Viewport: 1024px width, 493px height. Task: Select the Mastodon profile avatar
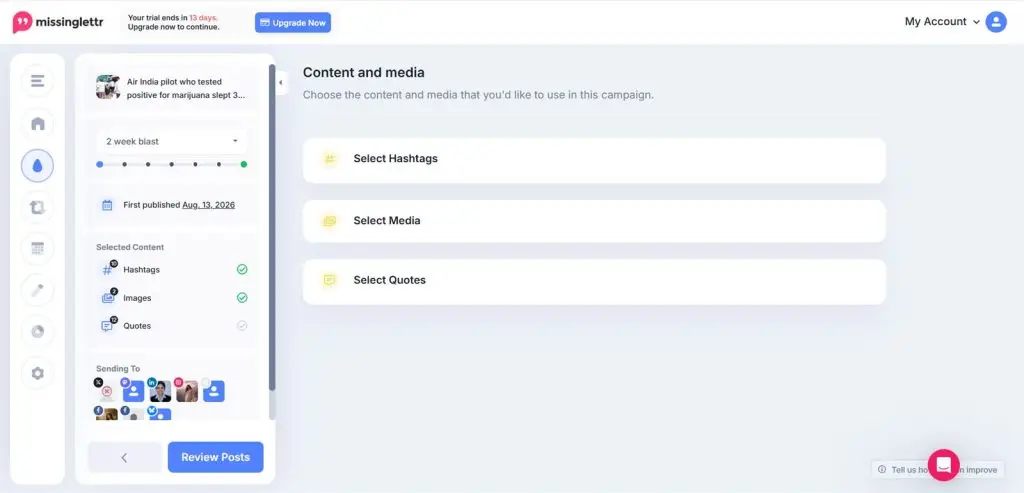[x=133, y=390]
